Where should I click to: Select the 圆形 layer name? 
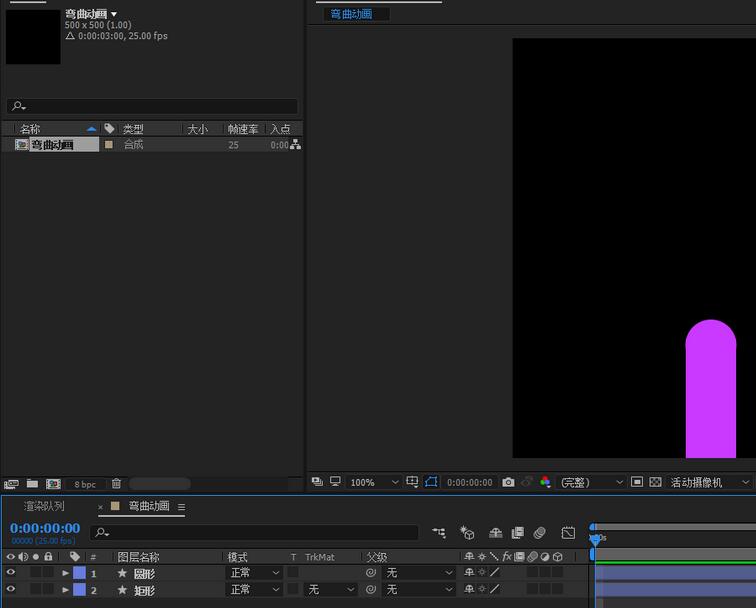coord(145,573)
